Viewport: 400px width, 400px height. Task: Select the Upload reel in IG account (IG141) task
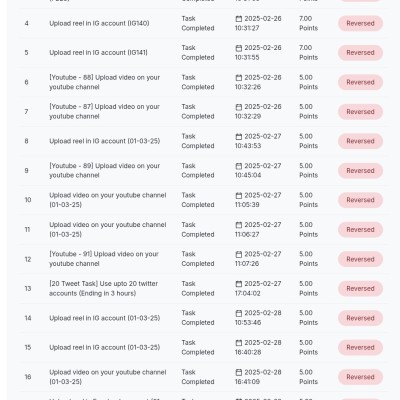98,53
